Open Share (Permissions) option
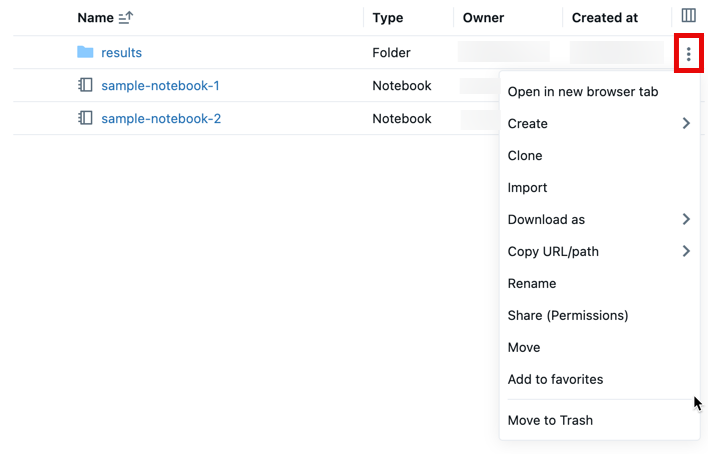Image resolution: width=708 pixels, height=454 pixels. (567, 316)
